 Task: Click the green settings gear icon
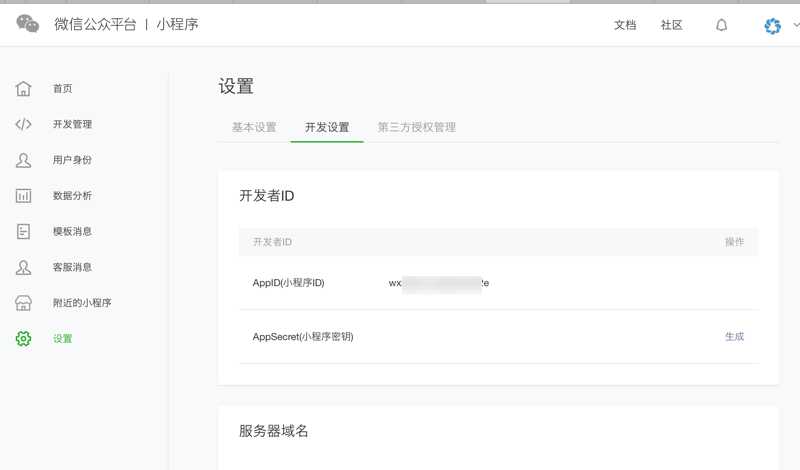pos(24,339)
